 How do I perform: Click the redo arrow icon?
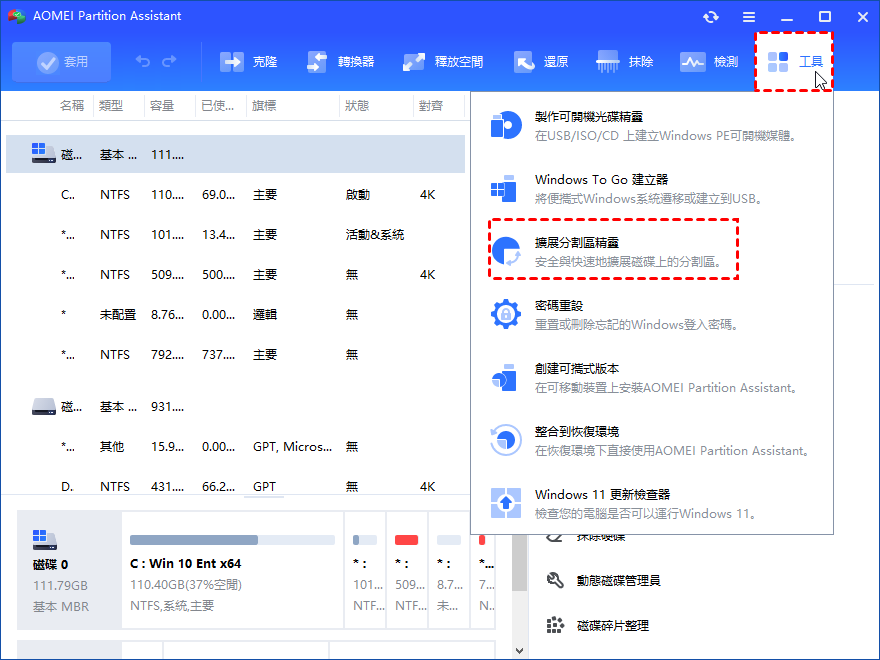point(169,61)
